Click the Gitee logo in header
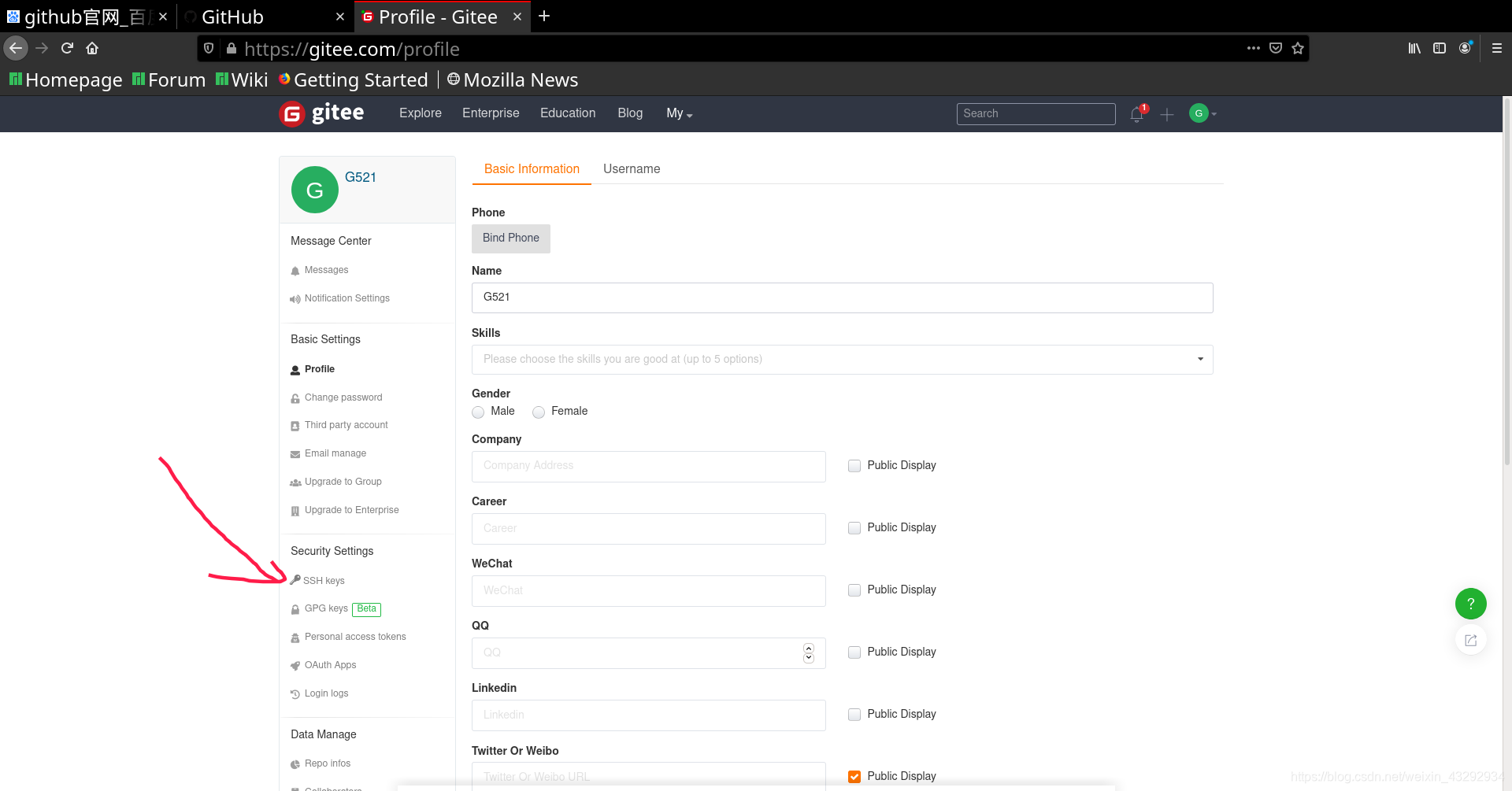 point(321,113)
